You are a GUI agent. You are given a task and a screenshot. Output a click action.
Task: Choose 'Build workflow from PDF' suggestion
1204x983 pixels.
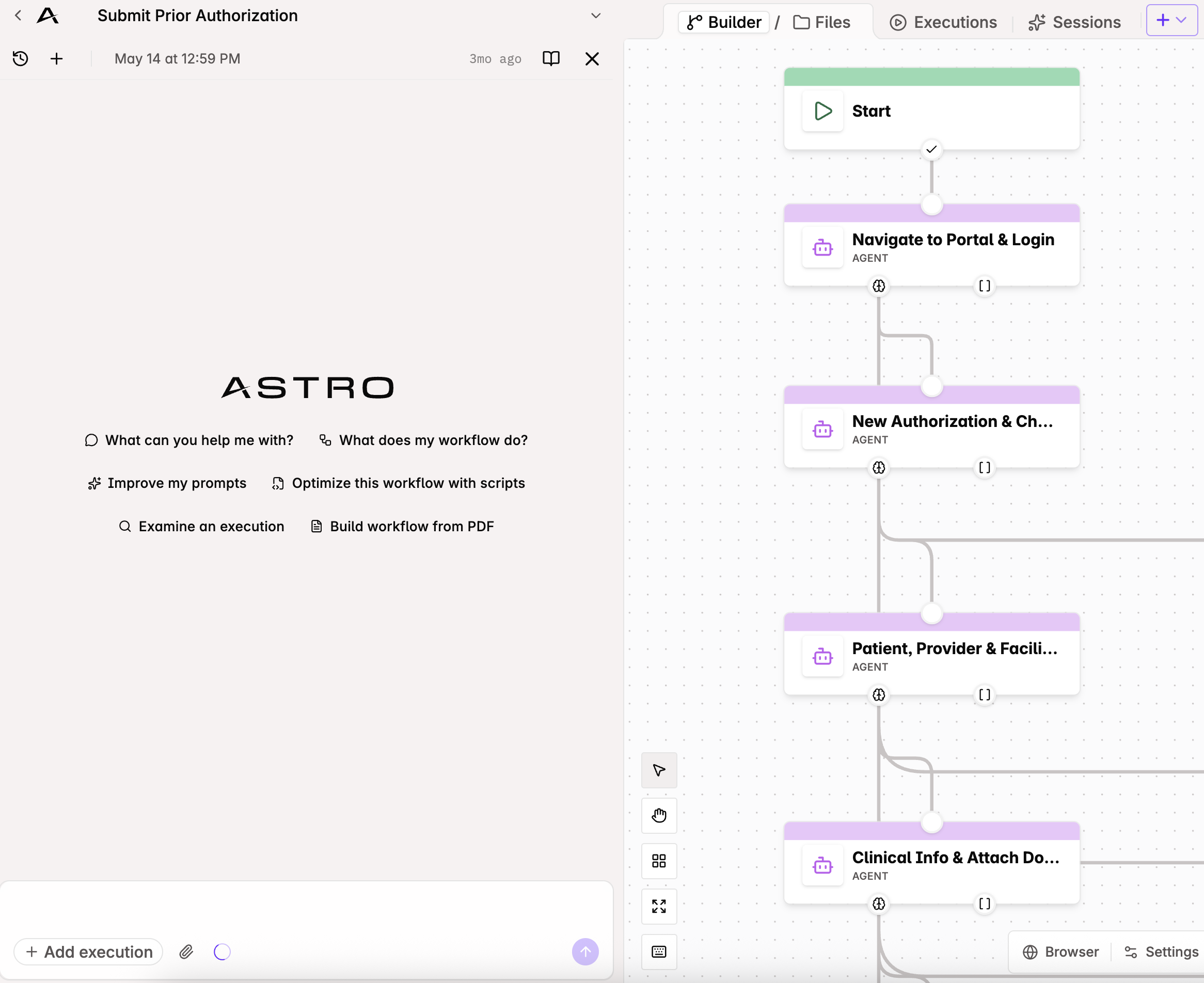[402, 526]
